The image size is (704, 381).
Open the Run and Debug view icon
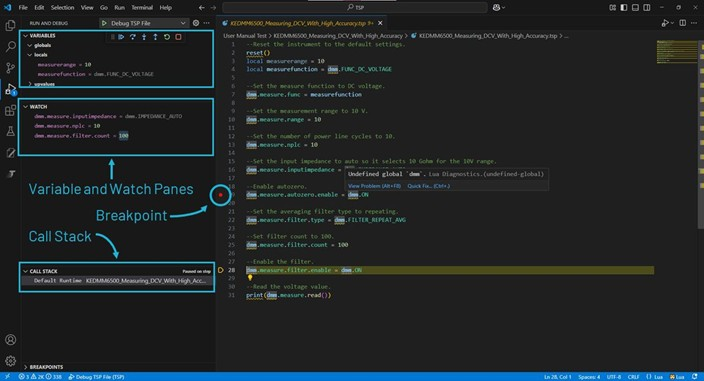pyautogui.click(x=10, y=89)
